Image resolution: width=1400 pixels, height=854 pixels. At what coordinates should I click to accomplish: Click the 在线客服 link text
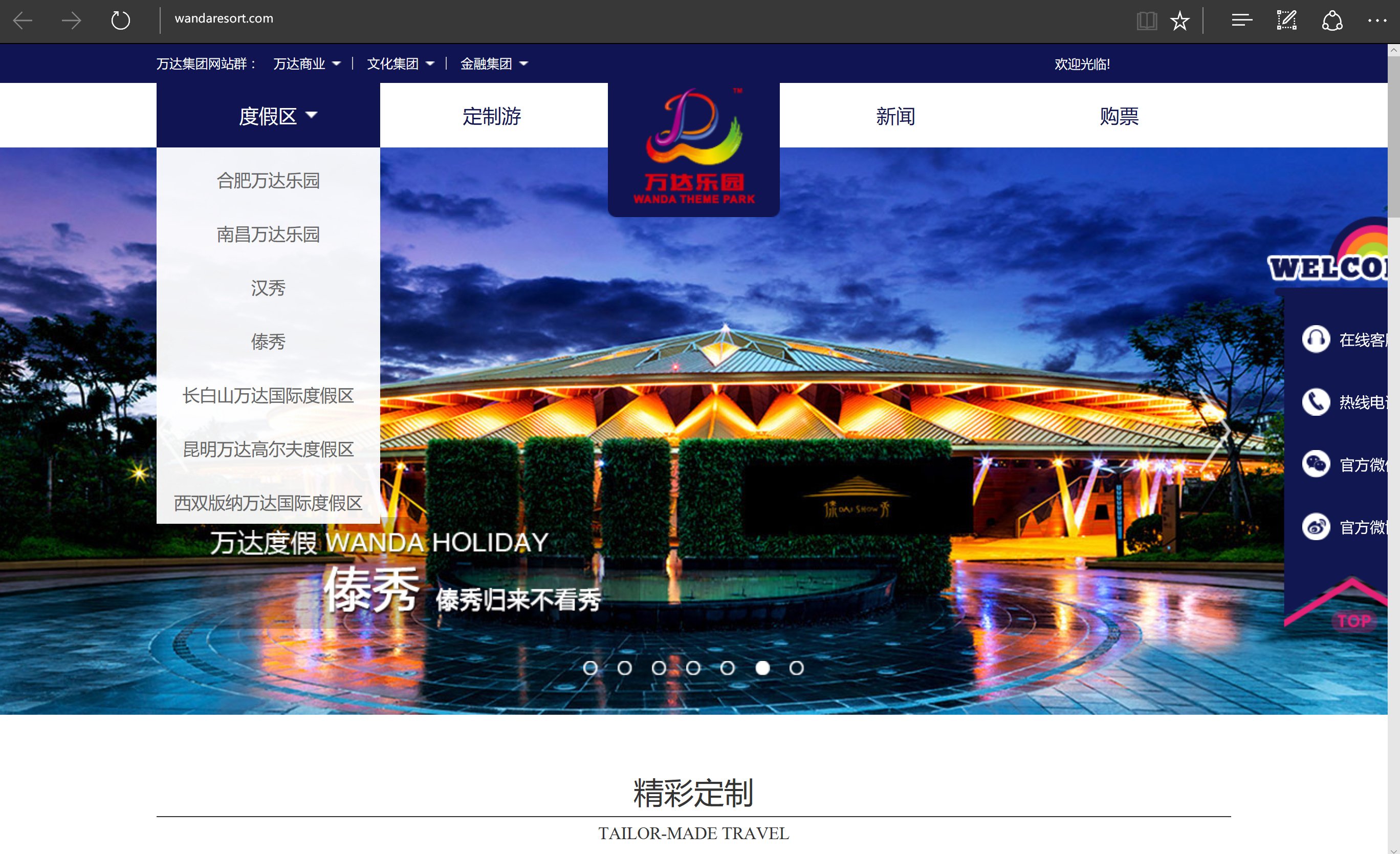1363,340
